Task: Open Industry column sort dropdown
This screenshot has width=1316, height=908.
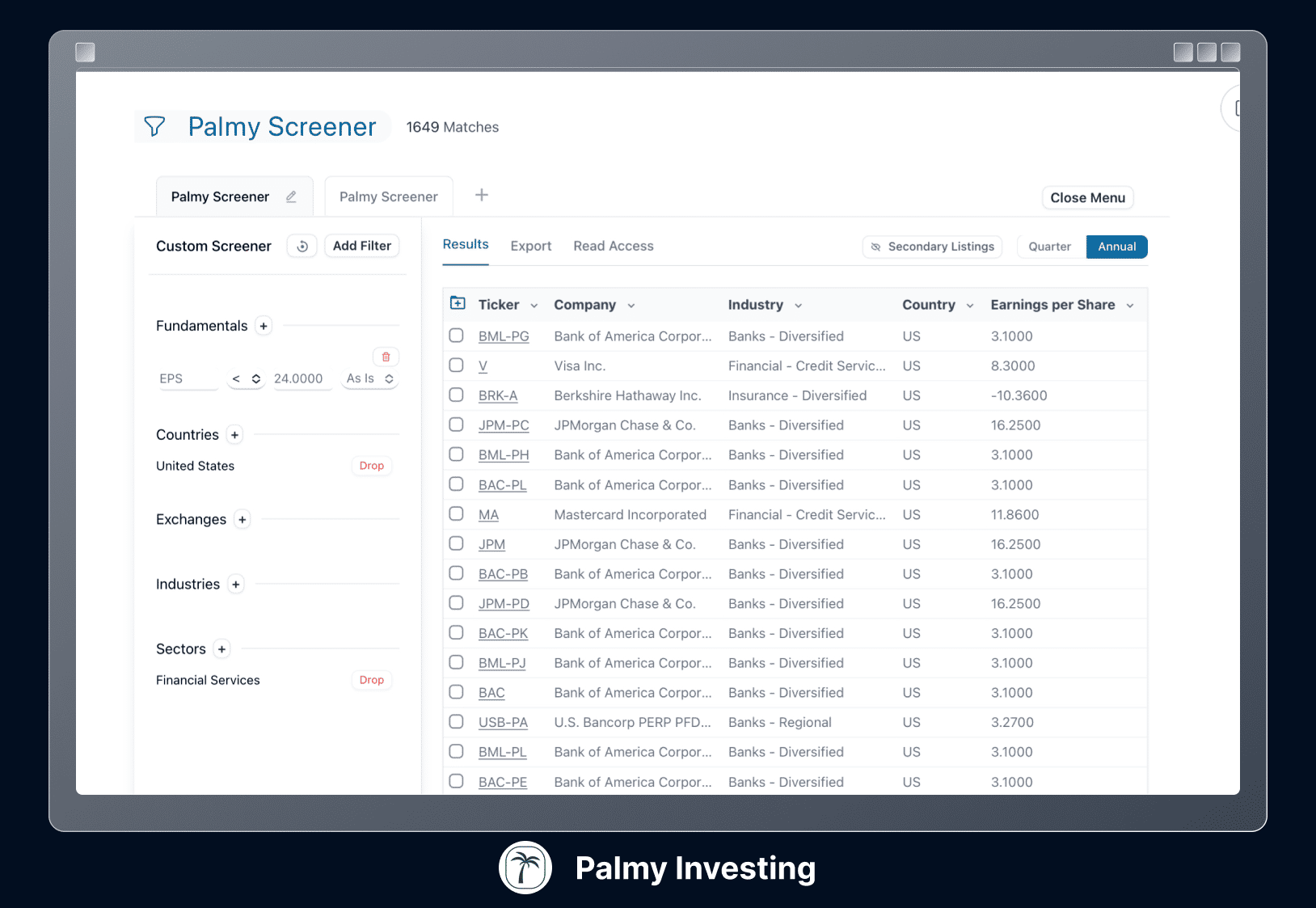Action: 798,306
